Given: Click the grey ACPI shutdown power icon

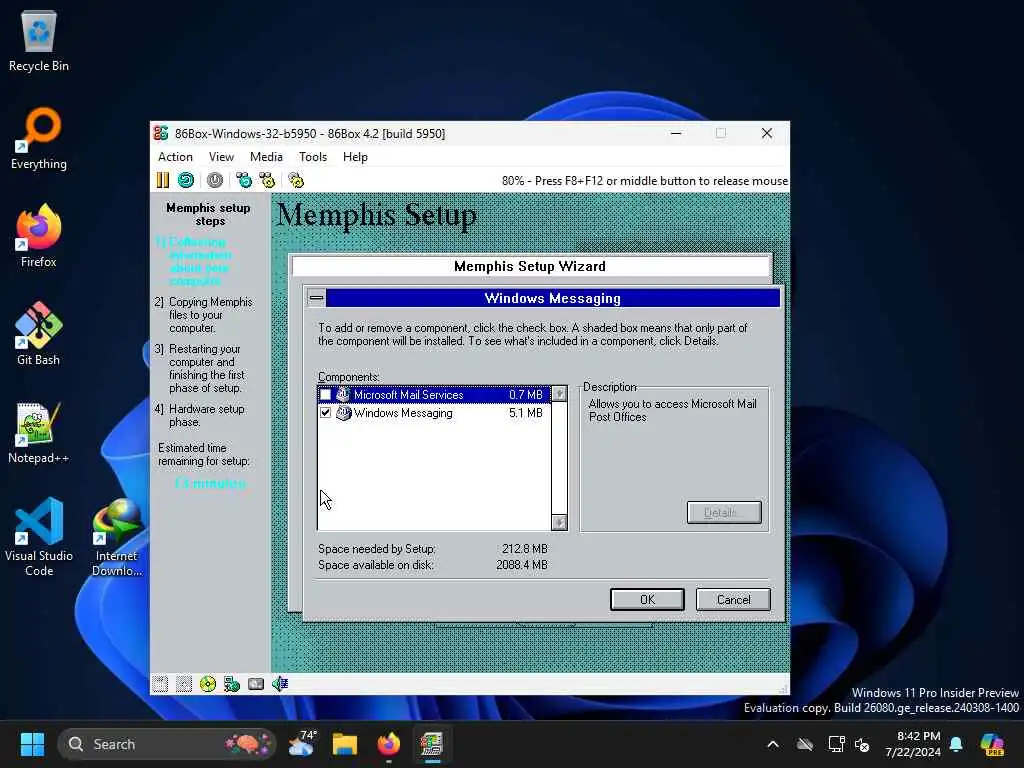Looking at the screenshot, I should click(215, 180).
